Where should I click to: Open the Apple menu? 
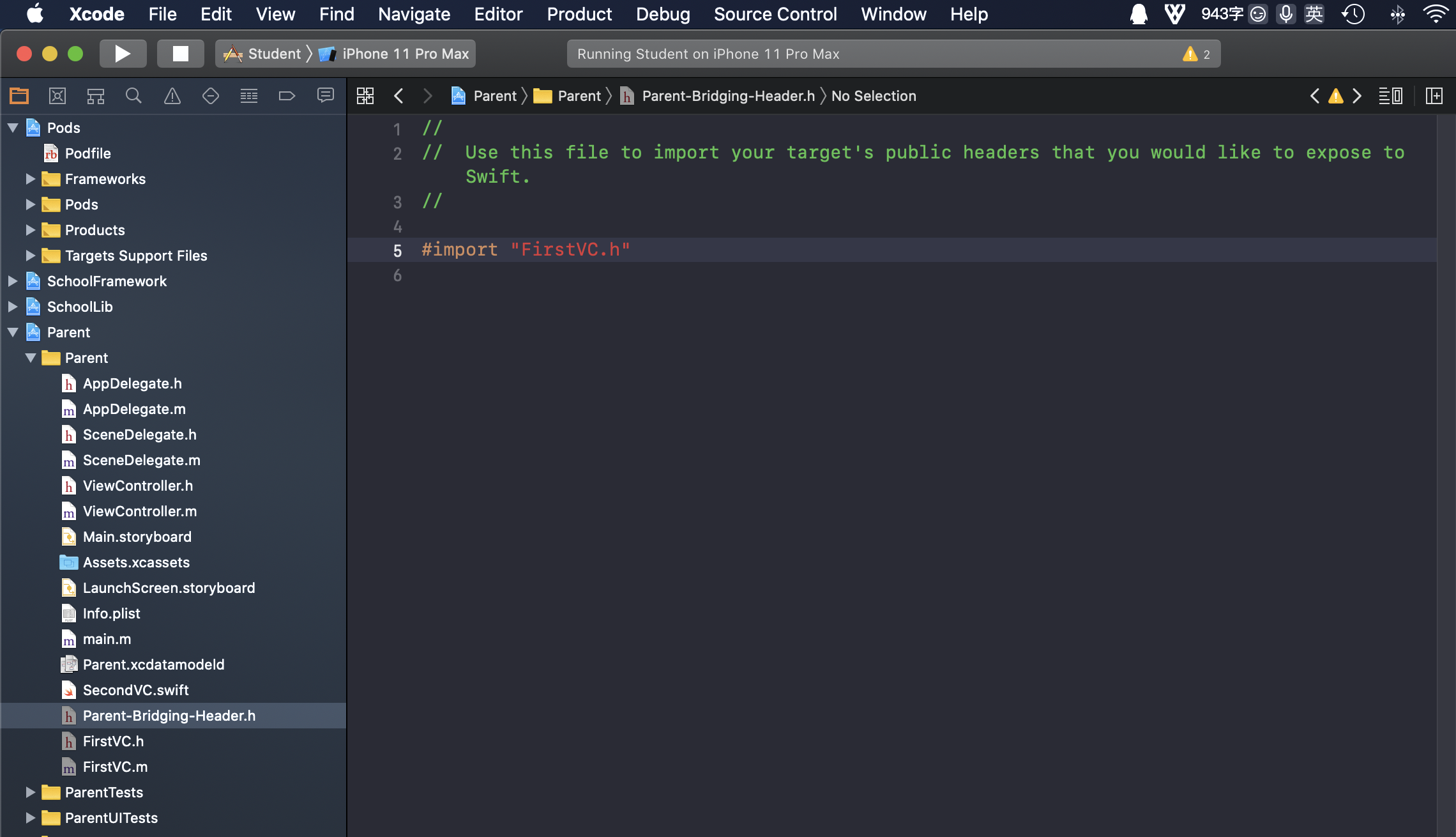tap(35, 14)
